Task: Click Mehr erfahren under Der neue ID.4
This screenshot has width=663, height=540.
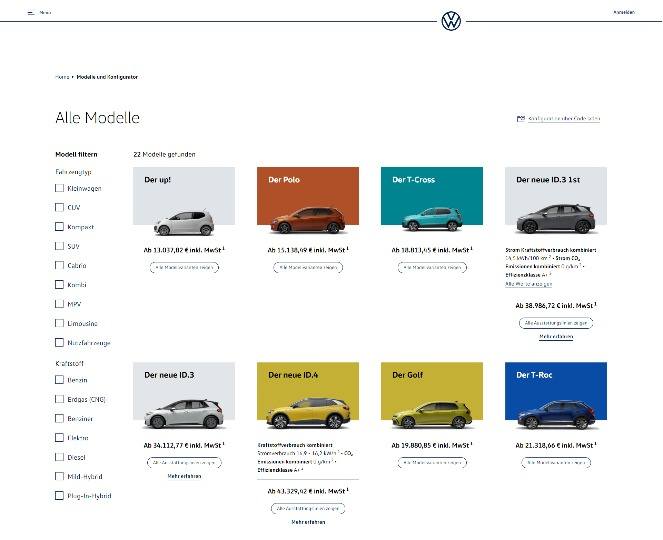Action: pos(308,522)
